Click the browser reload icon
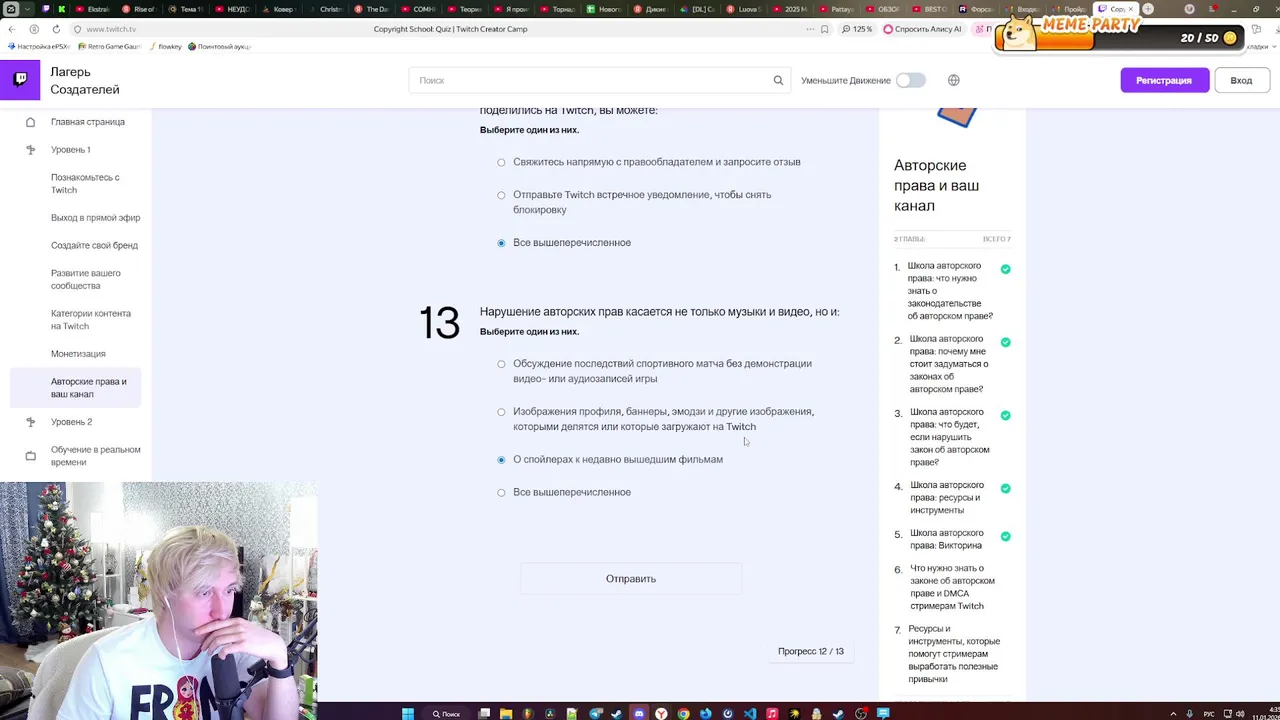Screen dimensions: 1280x720 [x=56, y=29]
